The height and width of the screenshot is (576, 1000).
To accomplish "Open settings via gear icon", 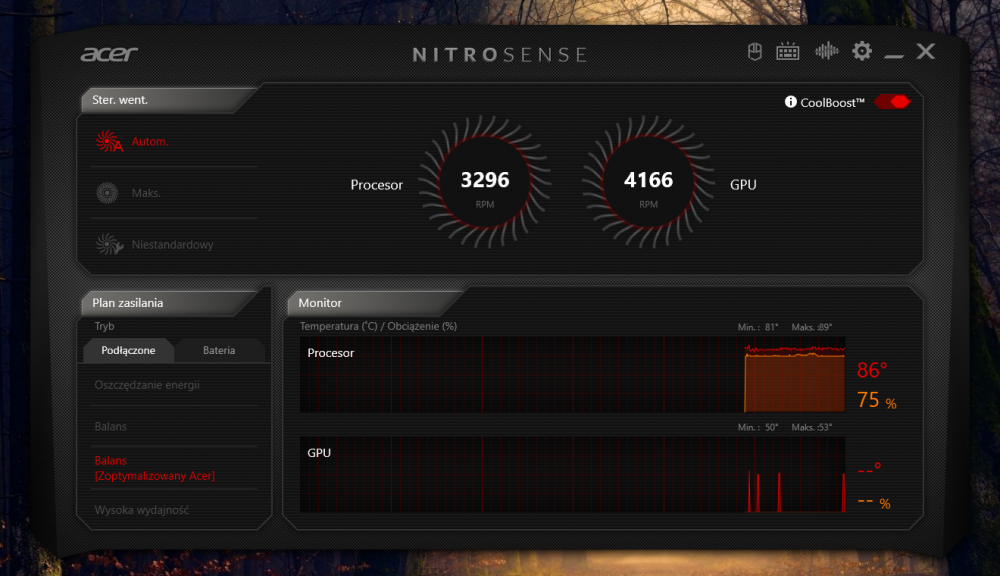I will pos(861,51).
